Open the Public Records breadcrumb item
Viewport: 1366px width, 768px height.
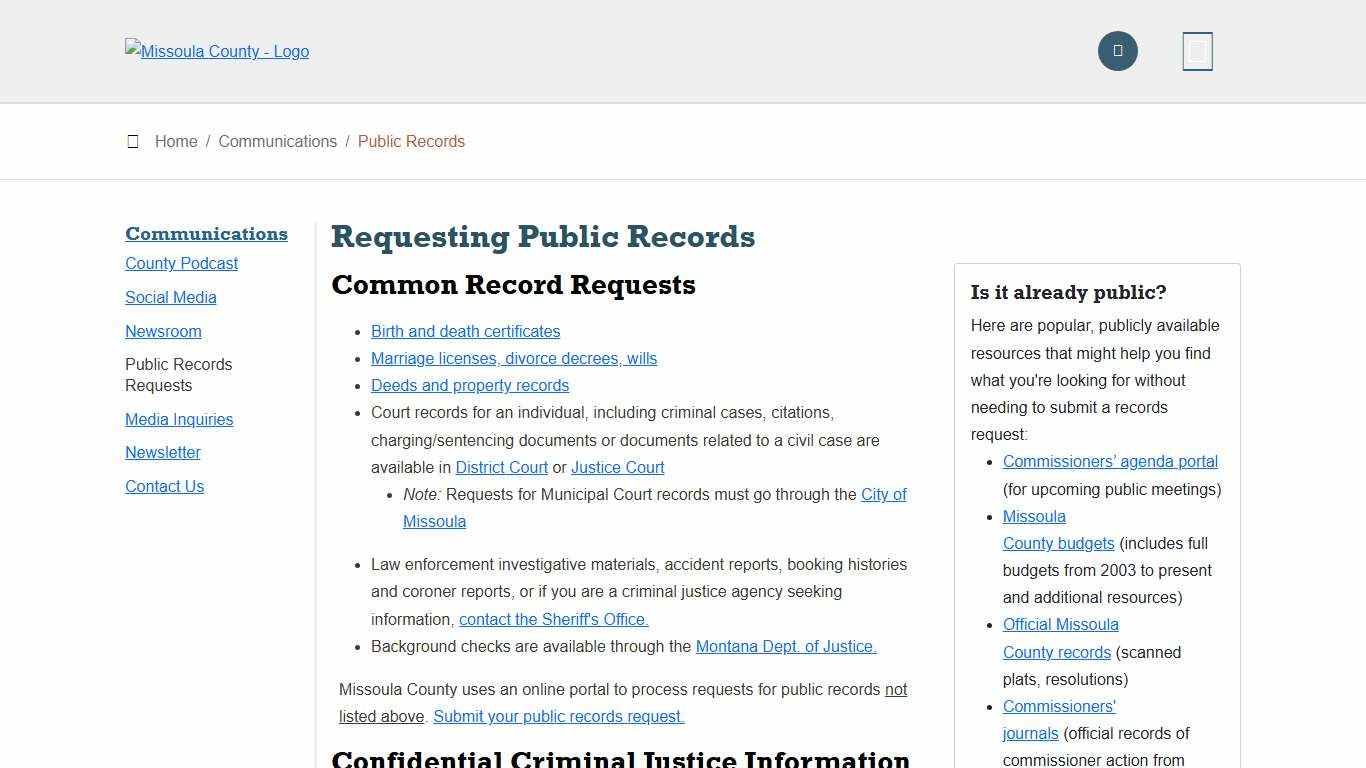[x=411, y=141]
